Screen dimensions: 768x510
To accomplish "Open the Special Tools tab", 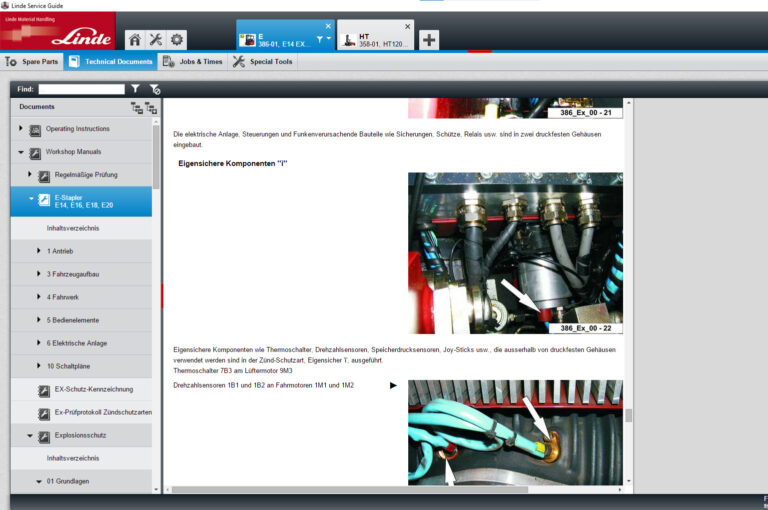I will (x=263, y=62).
